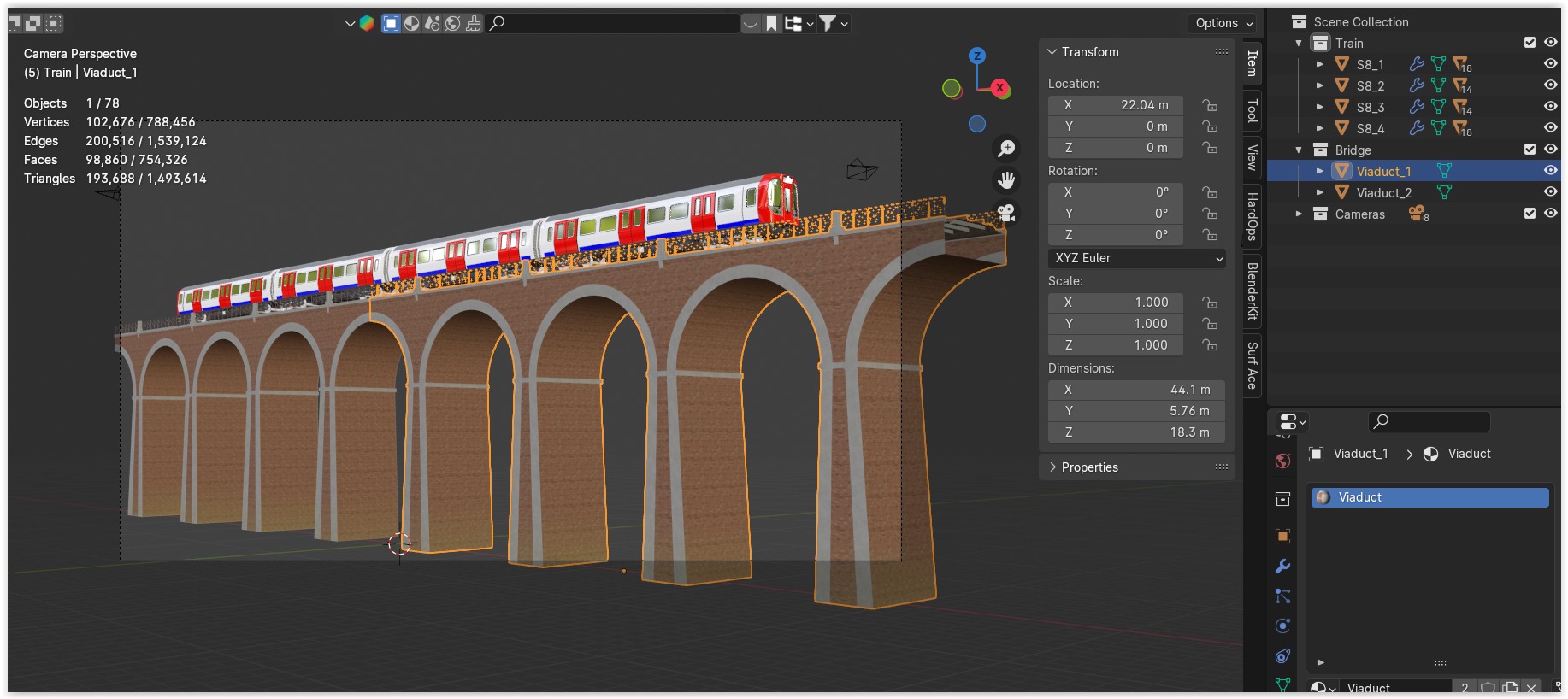Click the bookmark icon beside search

click(x=771, y=23)
